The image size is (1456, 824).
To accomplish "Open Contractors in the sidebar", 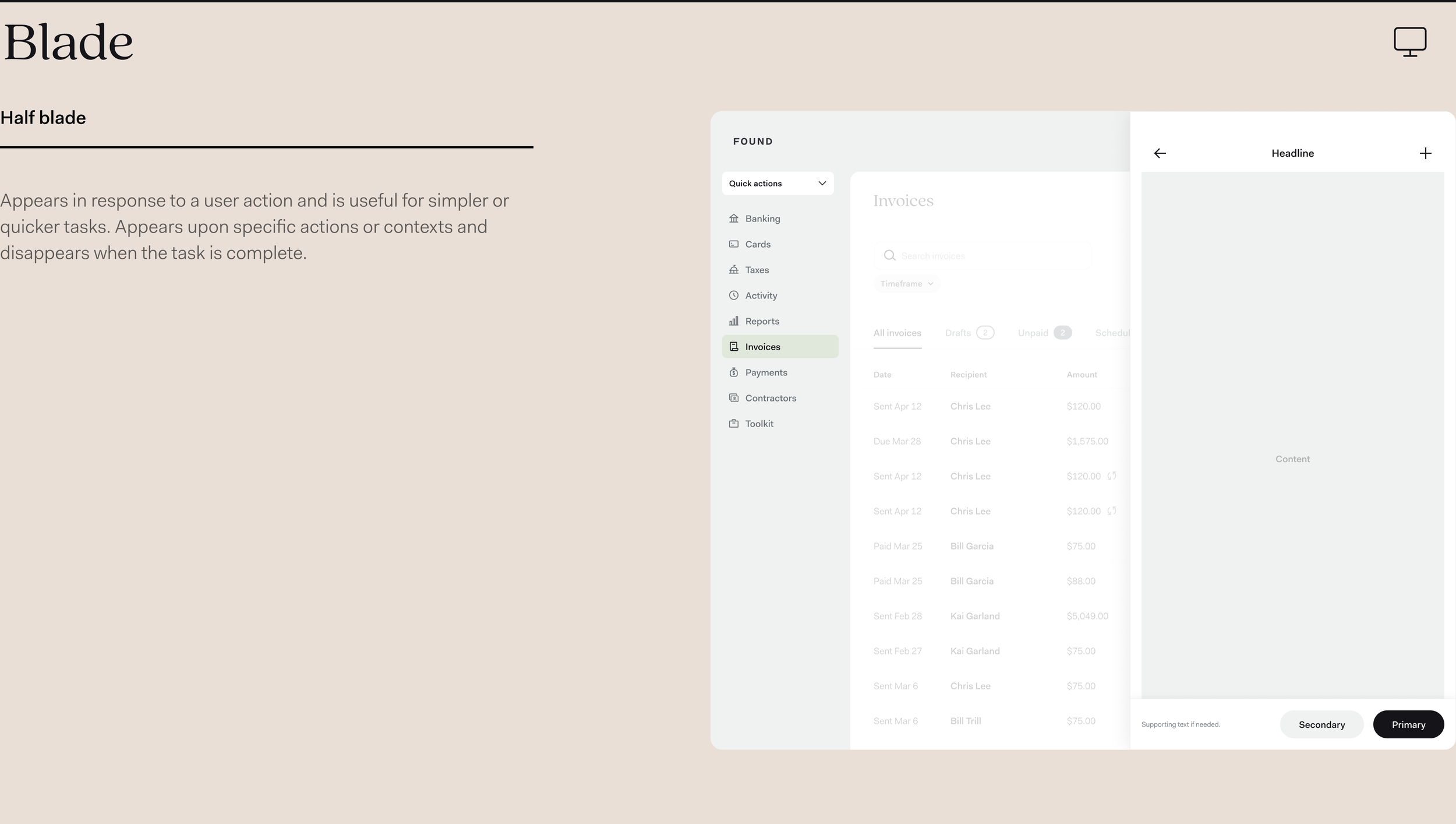I will click(x=770, y=398).
